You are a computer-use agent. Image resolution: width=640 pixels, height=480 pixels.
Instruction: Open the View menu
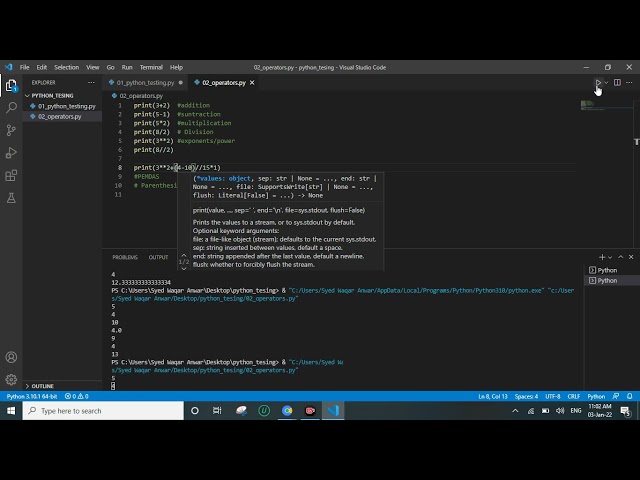[93, 67]
